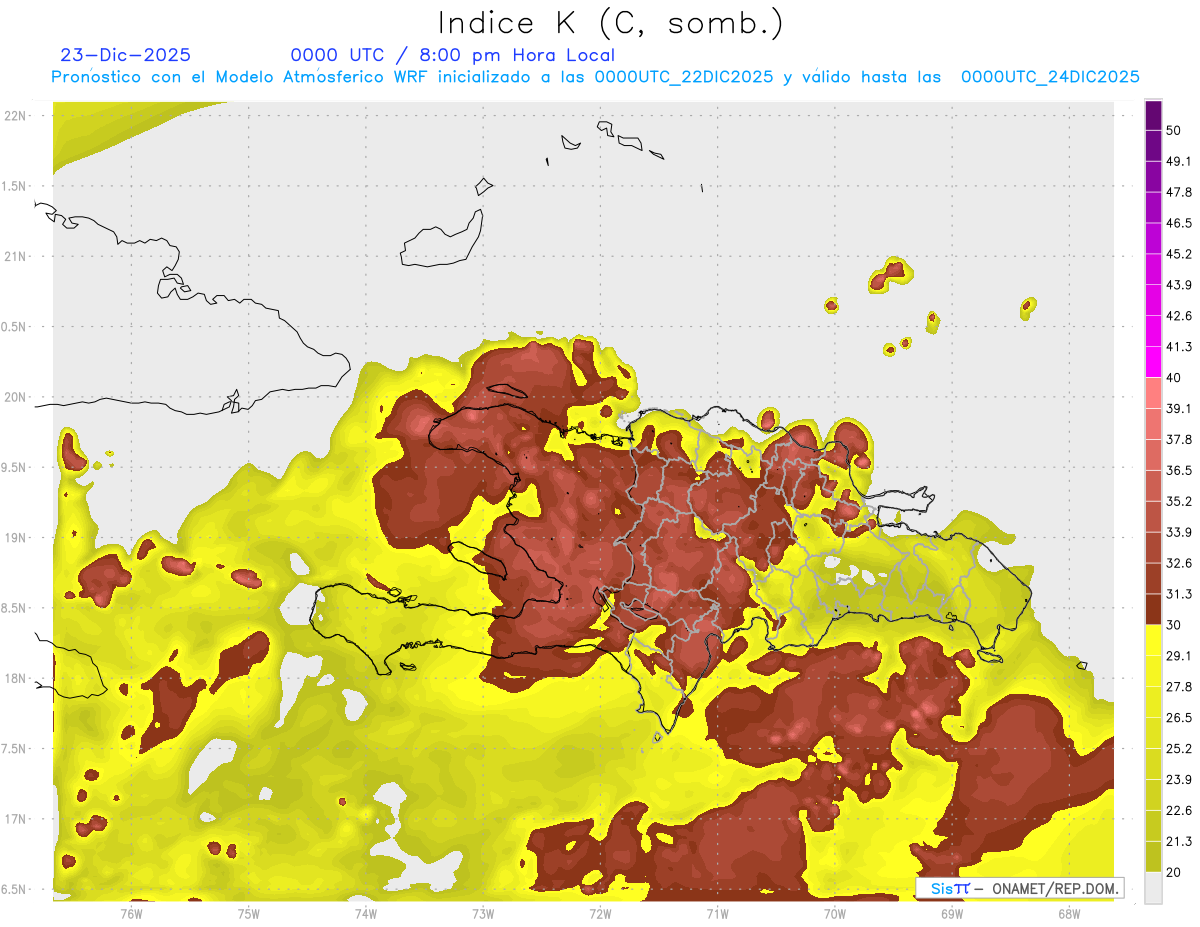This screenshot has height=927, width=1200.
Task: Click the legend value '47.8'
Action: click(x=1179, y=192)
